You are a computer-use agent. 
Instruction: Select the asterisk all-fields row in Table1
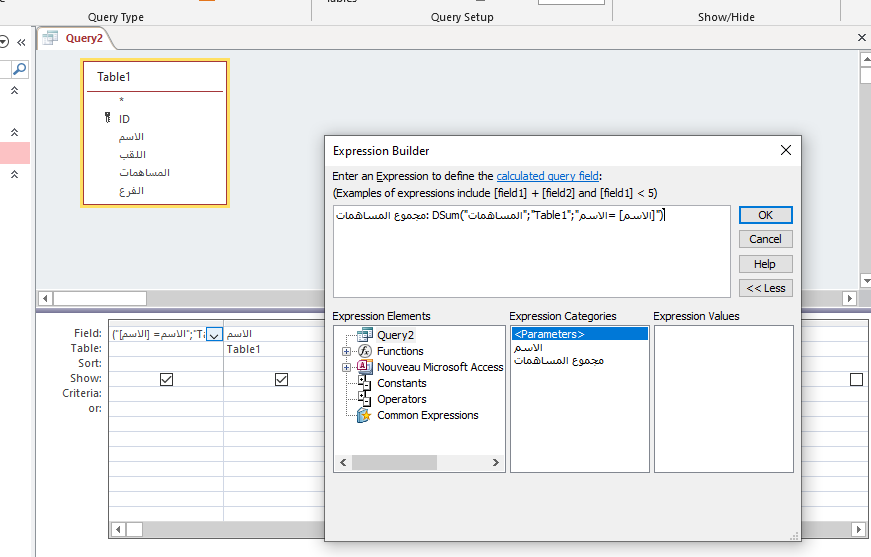121,101
